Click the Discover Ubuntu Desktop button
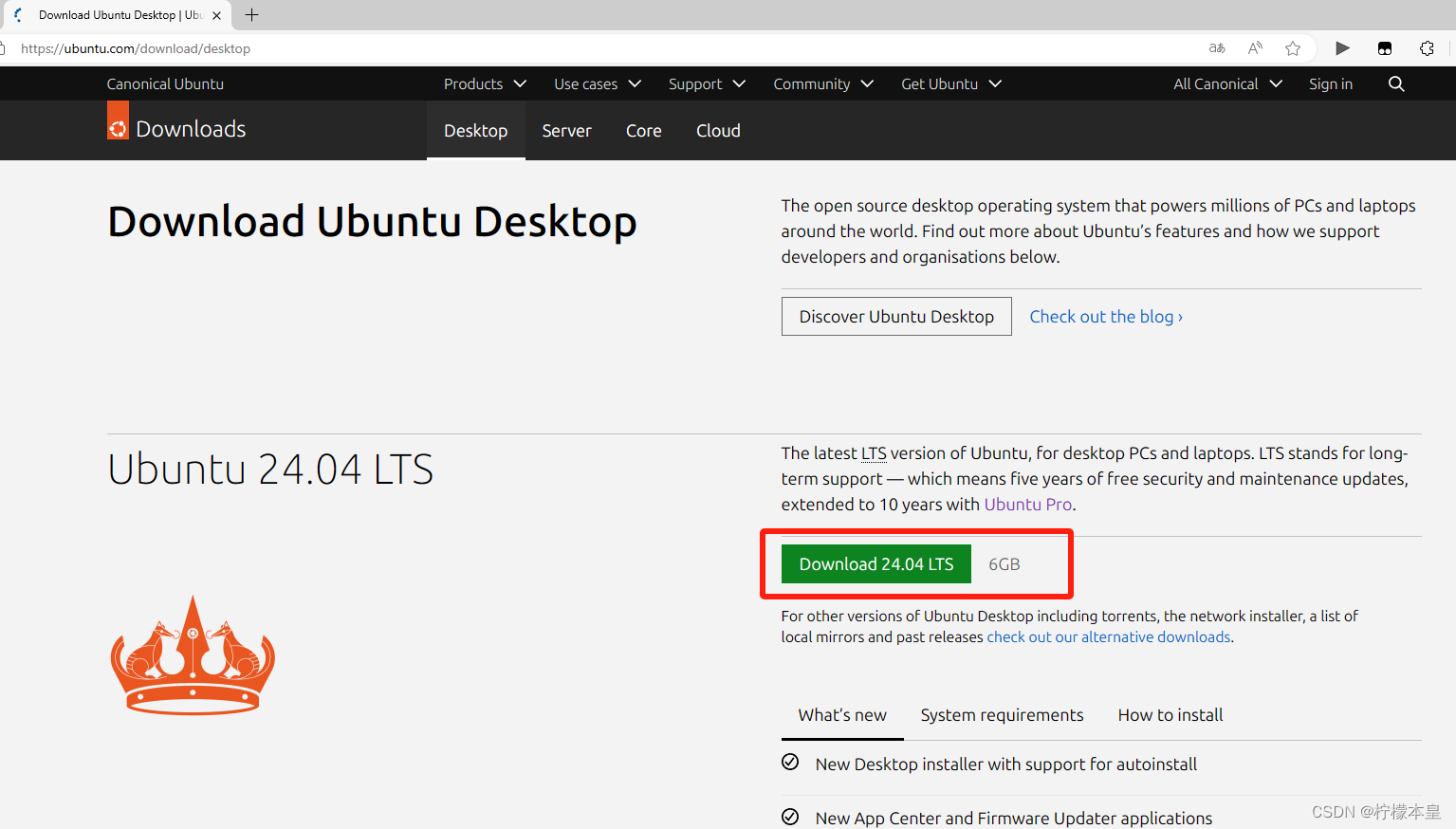This screenshot has width=1456, height=829. [x=895, y=316]
